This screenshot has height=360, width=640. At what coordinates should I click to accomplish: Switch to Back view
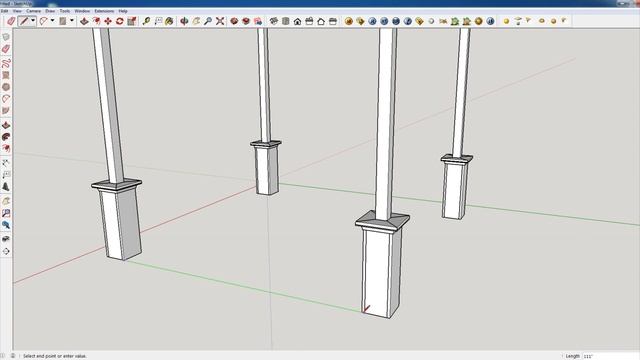(321, 21)
